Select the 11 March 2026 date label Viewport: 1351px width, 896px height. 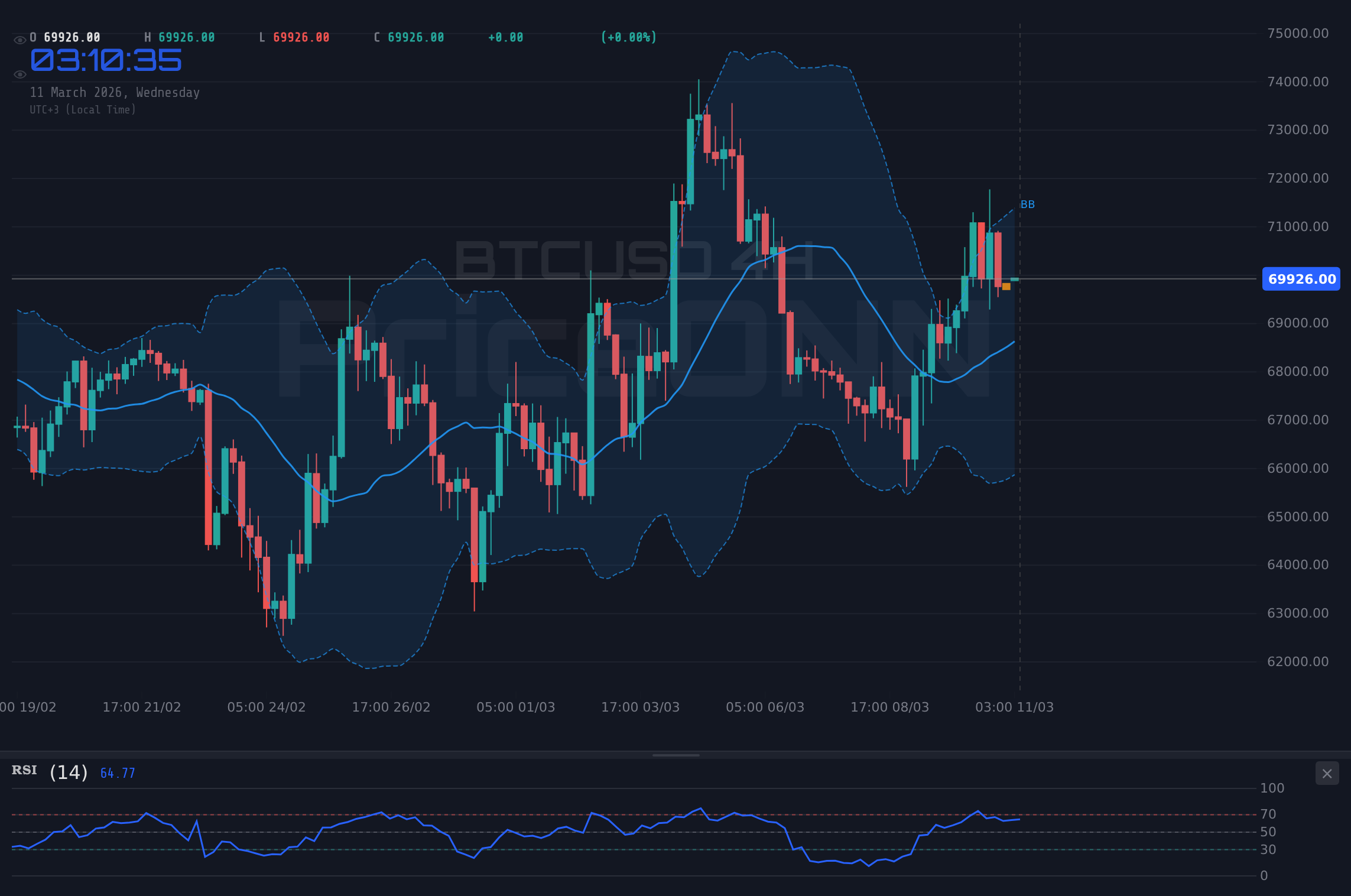click(115, 92)
